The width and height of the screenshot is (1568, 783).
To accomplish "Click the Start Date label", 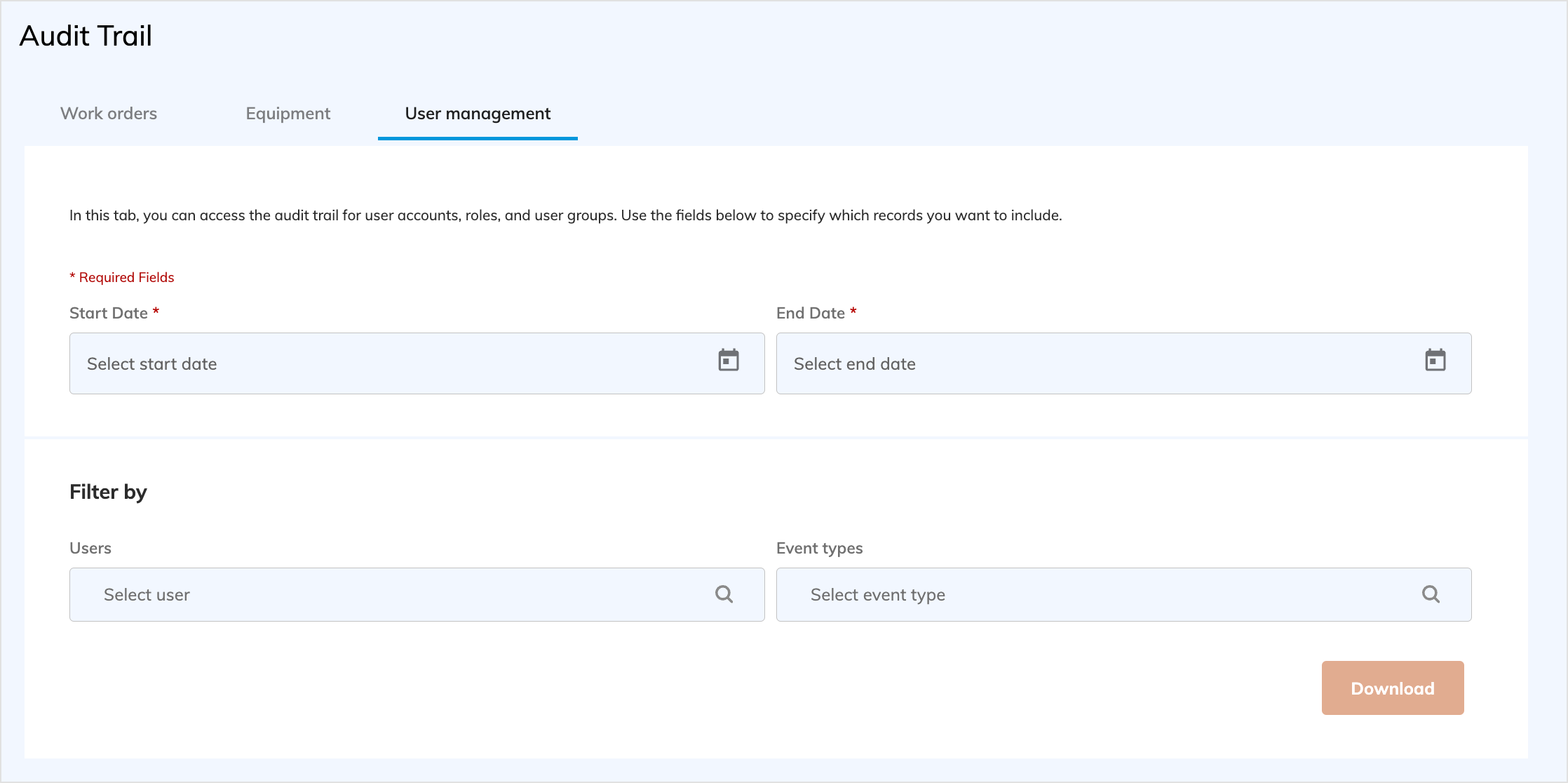I will click(x=109, y=313).
